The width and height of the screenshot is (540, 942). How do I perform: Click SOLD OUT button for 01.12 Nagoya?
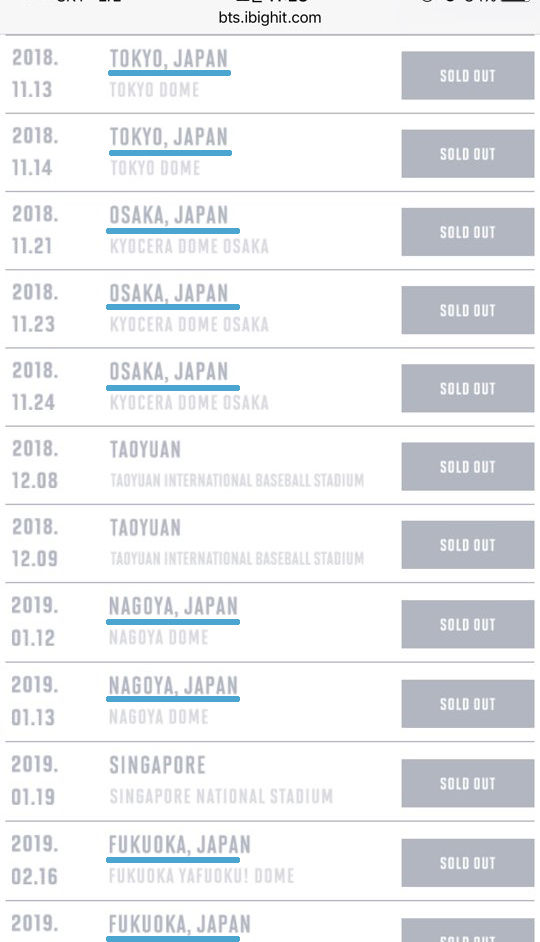tap(467, 624)
